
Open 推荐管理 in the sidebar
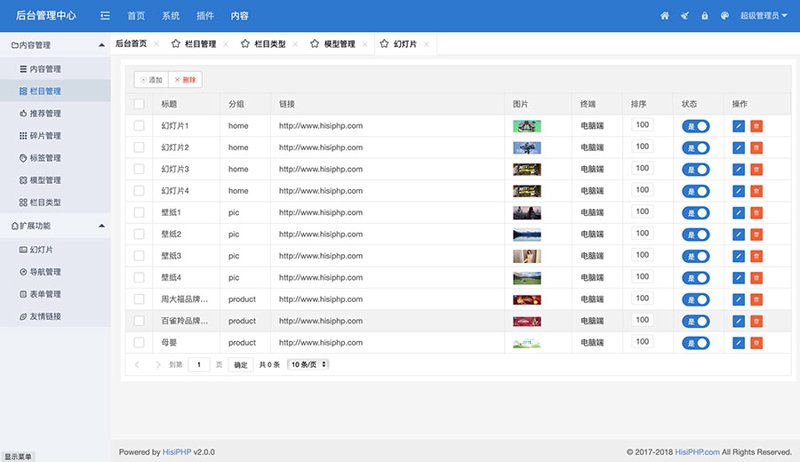55,113
